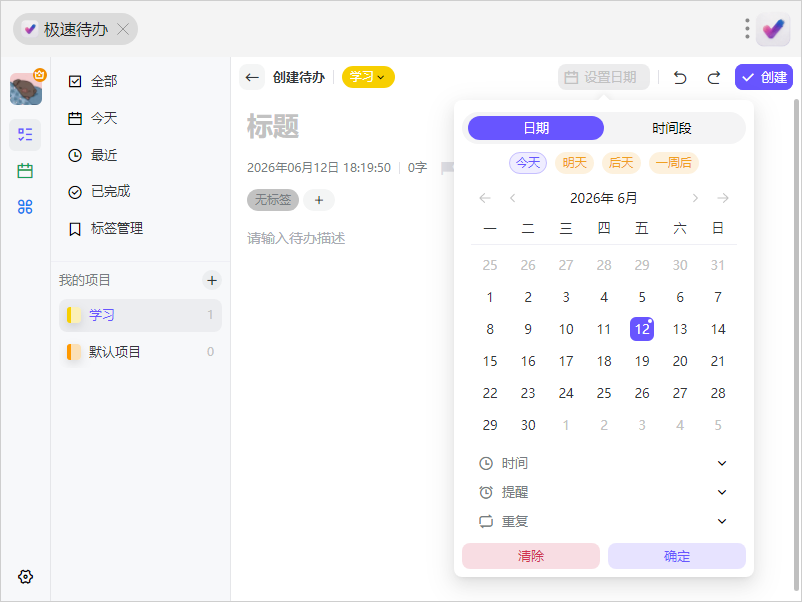Click the 无标签 tag chip
This screenshot has width=802, height=602.
(273, 199)
